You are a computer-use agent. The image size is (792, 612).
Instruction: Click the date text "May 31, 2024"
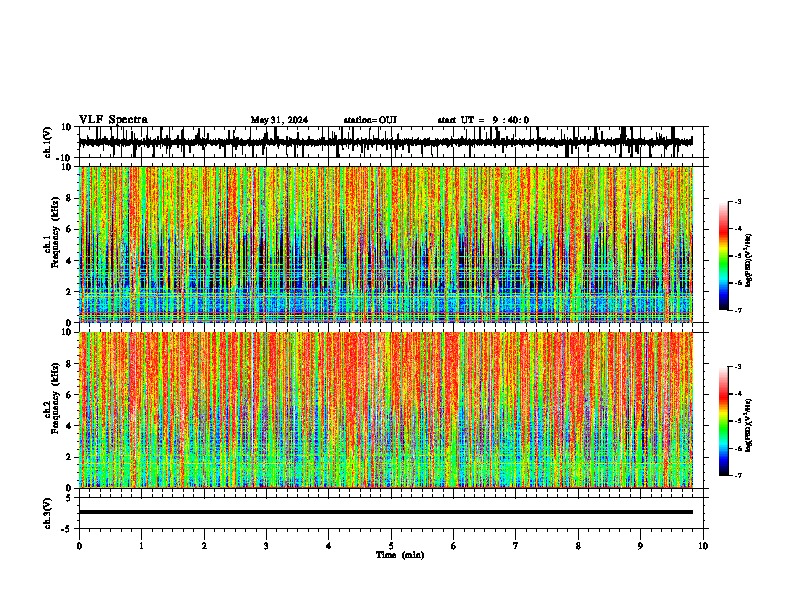pos(279,120)
